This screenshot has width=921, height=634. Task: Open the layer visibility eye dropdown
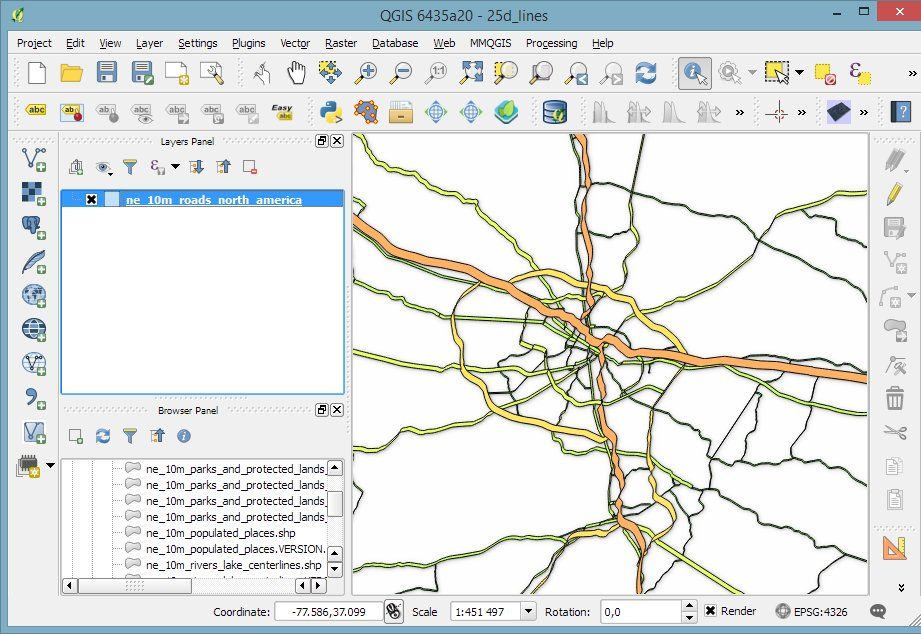[x=104, y=167]
